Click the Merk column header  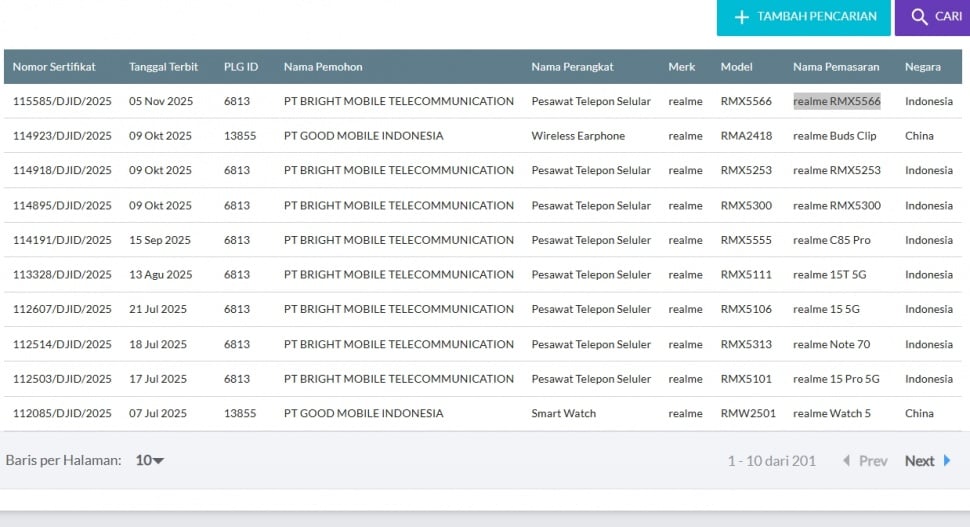pos(682,67)
